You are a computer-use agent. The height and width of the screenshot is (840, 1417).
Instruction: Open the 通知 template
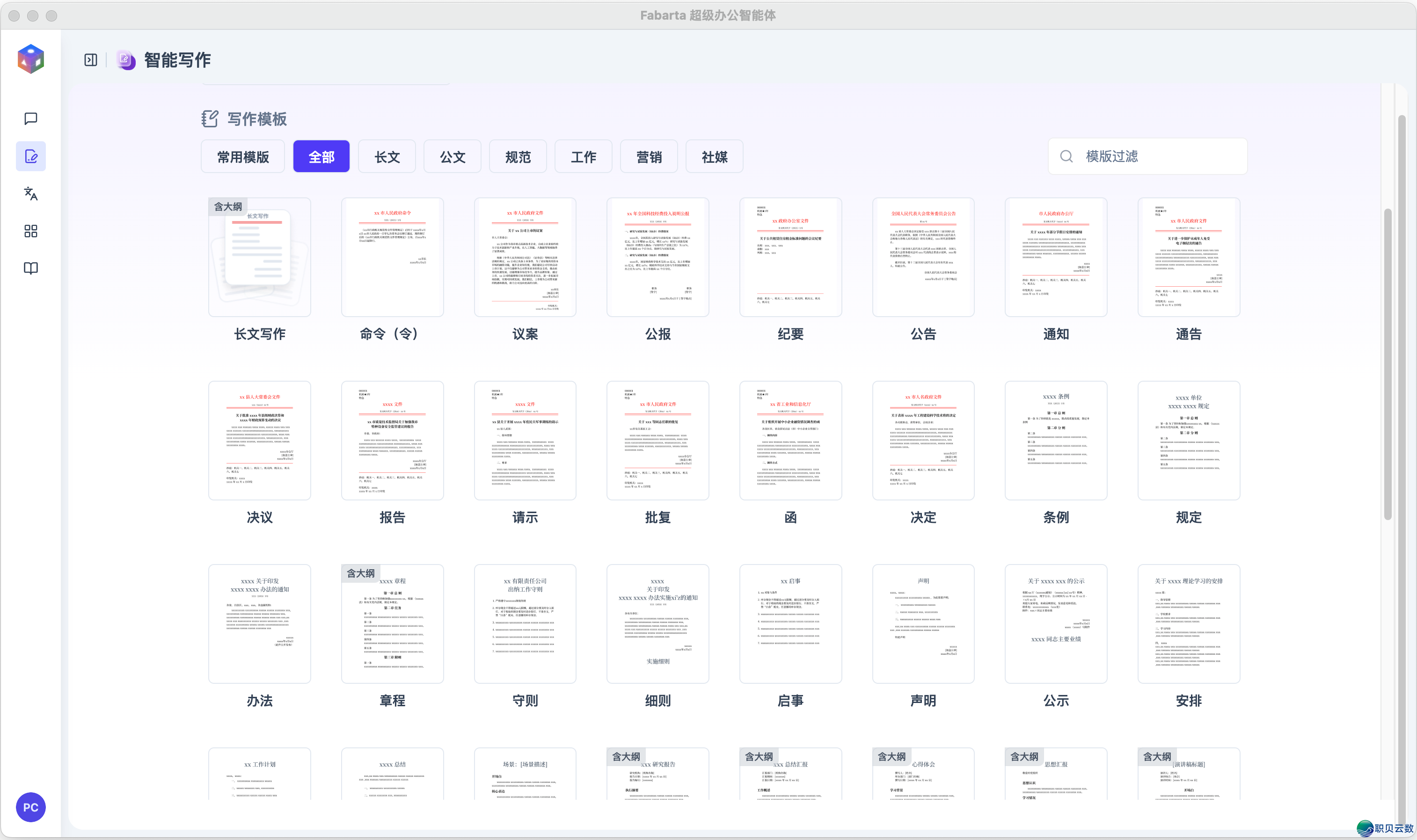[1055, 257]
